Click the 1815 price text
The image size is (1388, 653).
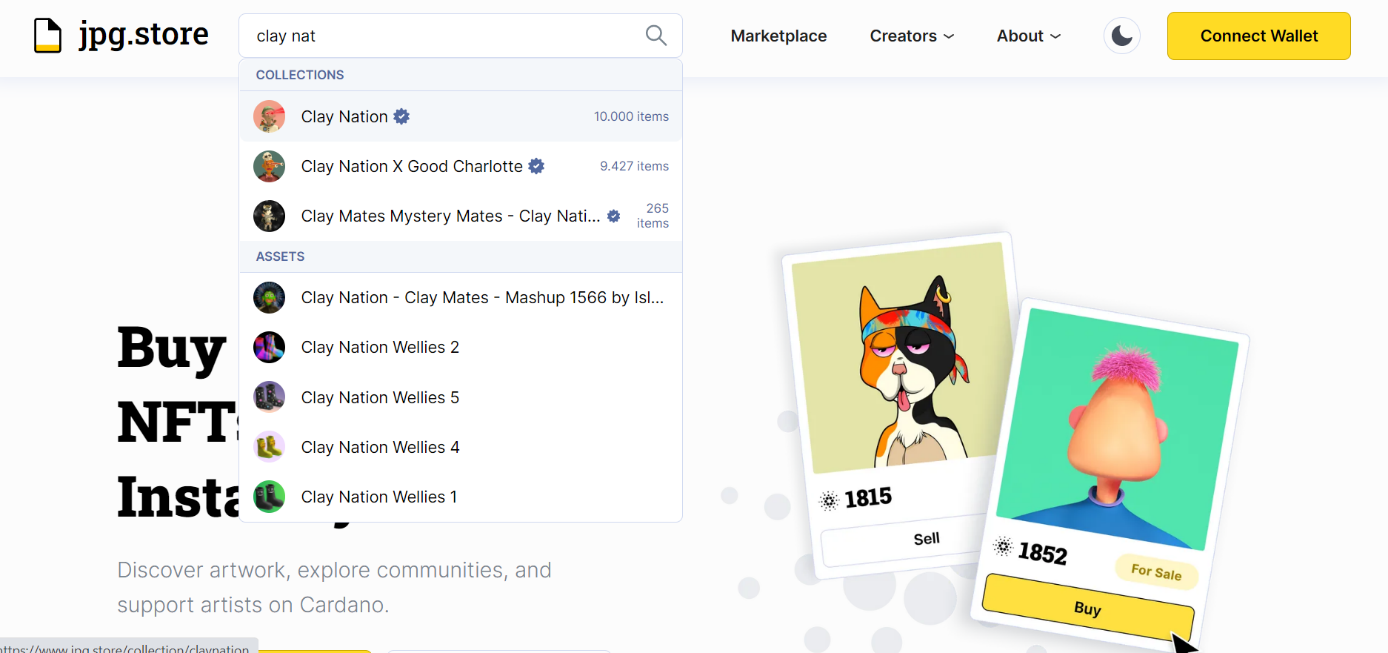868,497
